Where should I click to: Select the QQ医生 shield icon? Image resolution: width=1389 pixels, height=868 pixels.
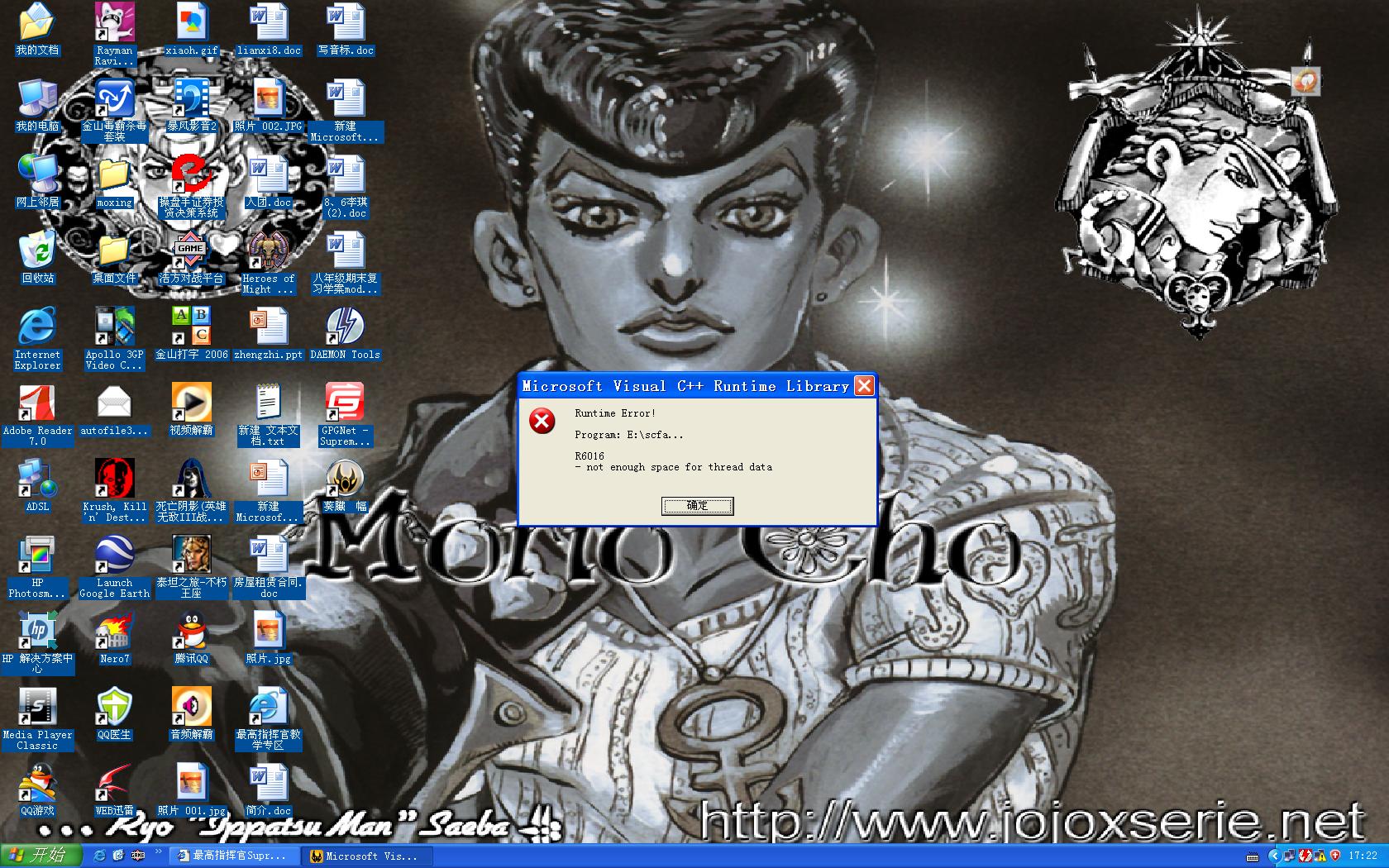pyautogui.click(x=114, y=714)
